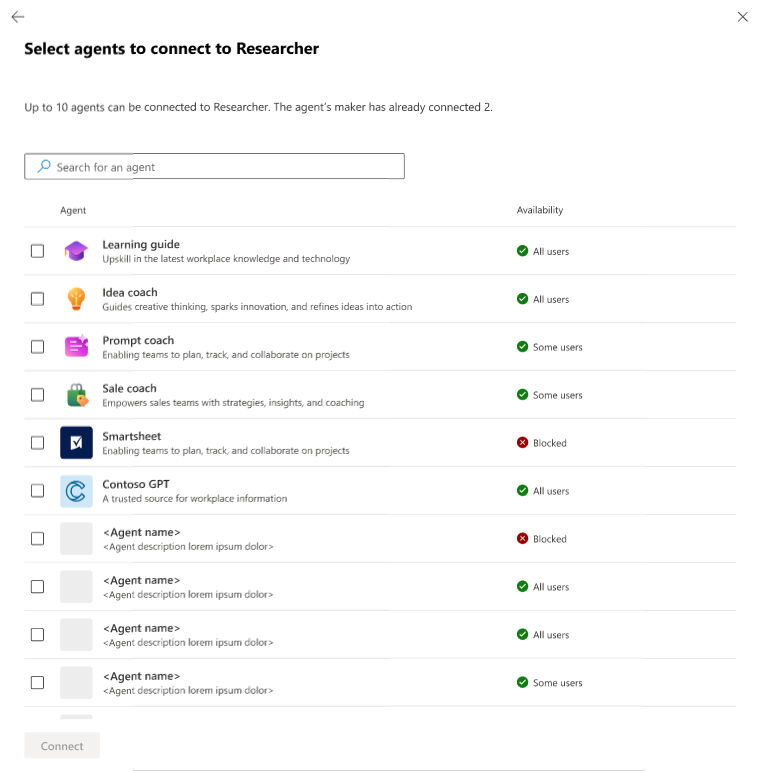
Task: Click the Idea coach lightbulb icon
Action: (x=76, y=299)
